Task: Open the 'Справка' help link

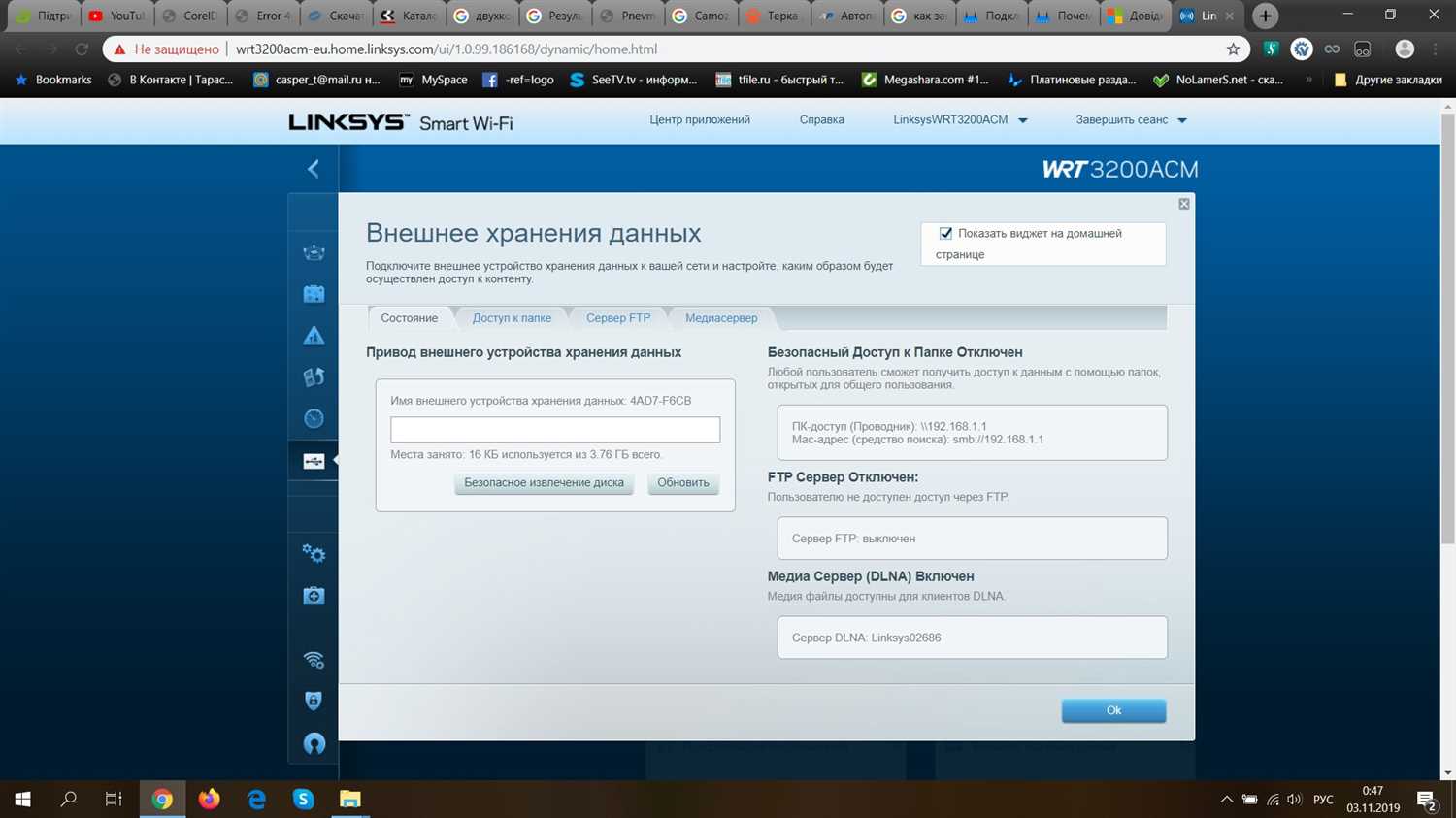Action: (x=821, y=120)
